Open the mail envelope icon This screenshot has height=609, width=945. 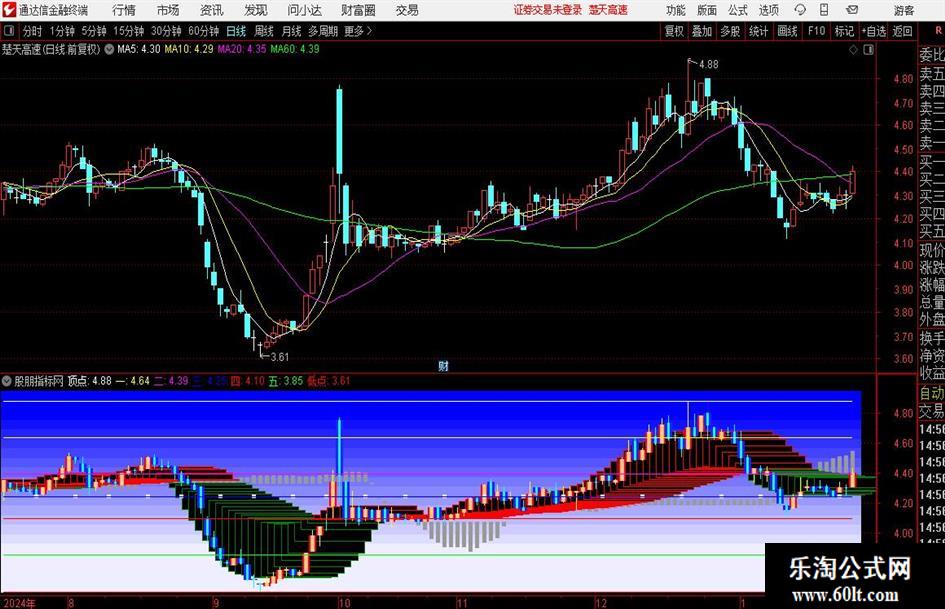coord(852,10)
